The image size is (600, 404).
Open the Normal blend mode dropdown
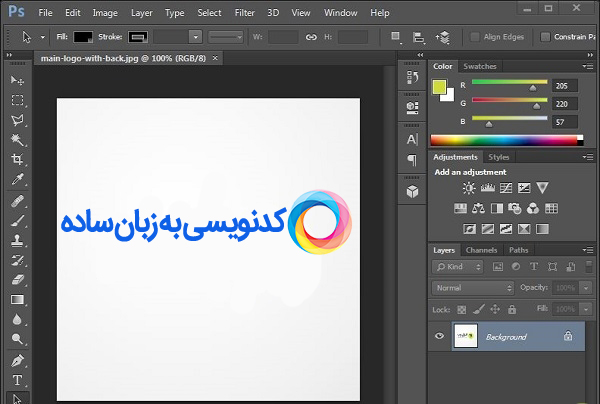473,288
